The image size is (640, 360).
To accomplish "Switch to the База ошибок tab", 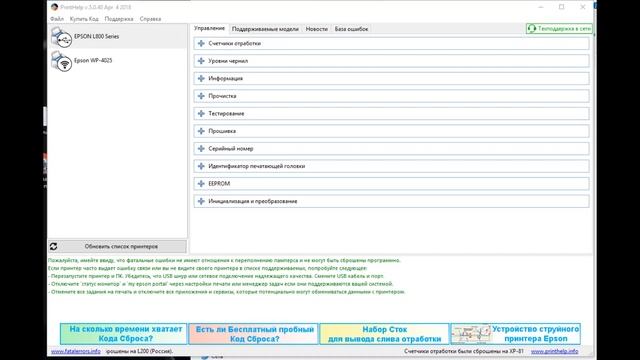I will [x=351, y=29].
